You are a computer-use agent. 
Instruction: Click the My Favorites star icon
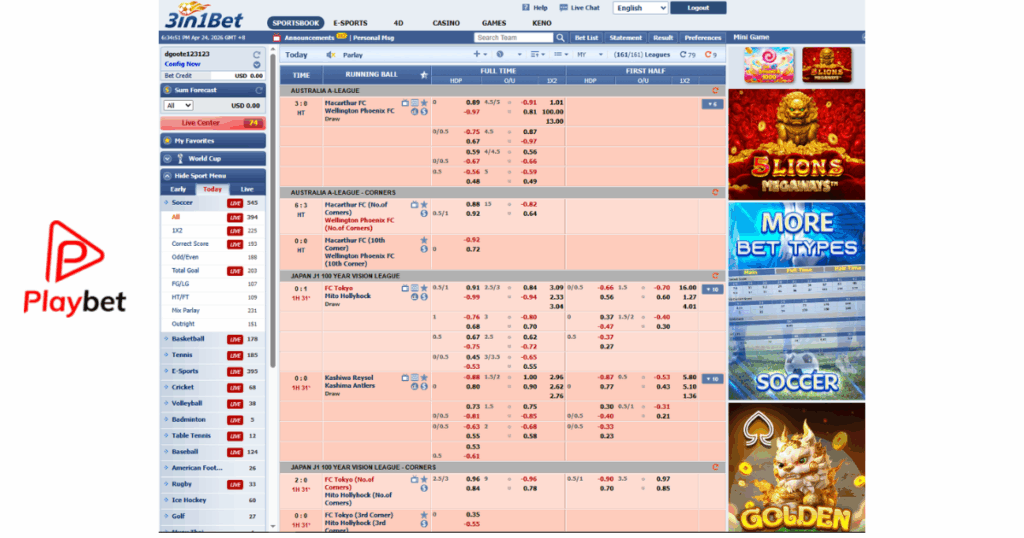click(168, 140)
